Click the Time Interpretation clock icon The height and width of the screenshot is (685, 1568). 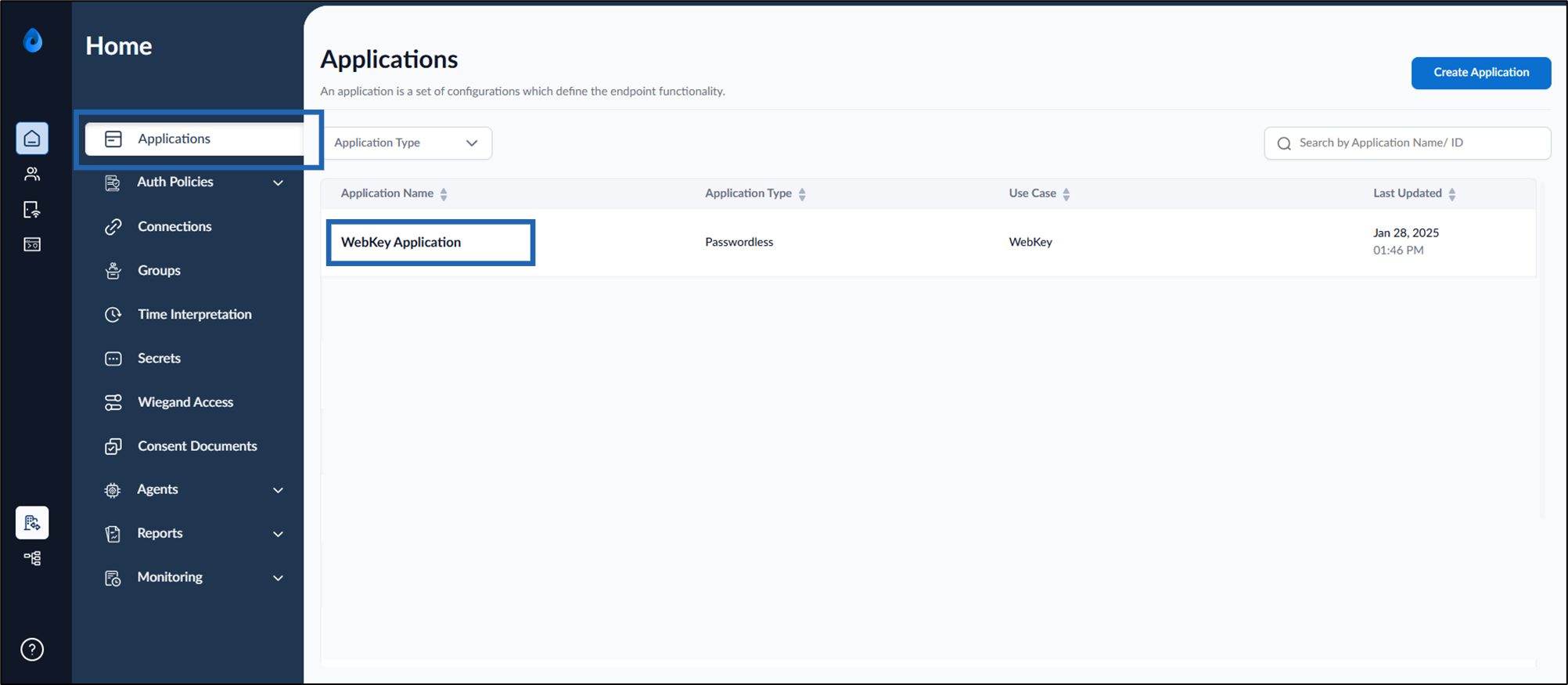(113, 315)
